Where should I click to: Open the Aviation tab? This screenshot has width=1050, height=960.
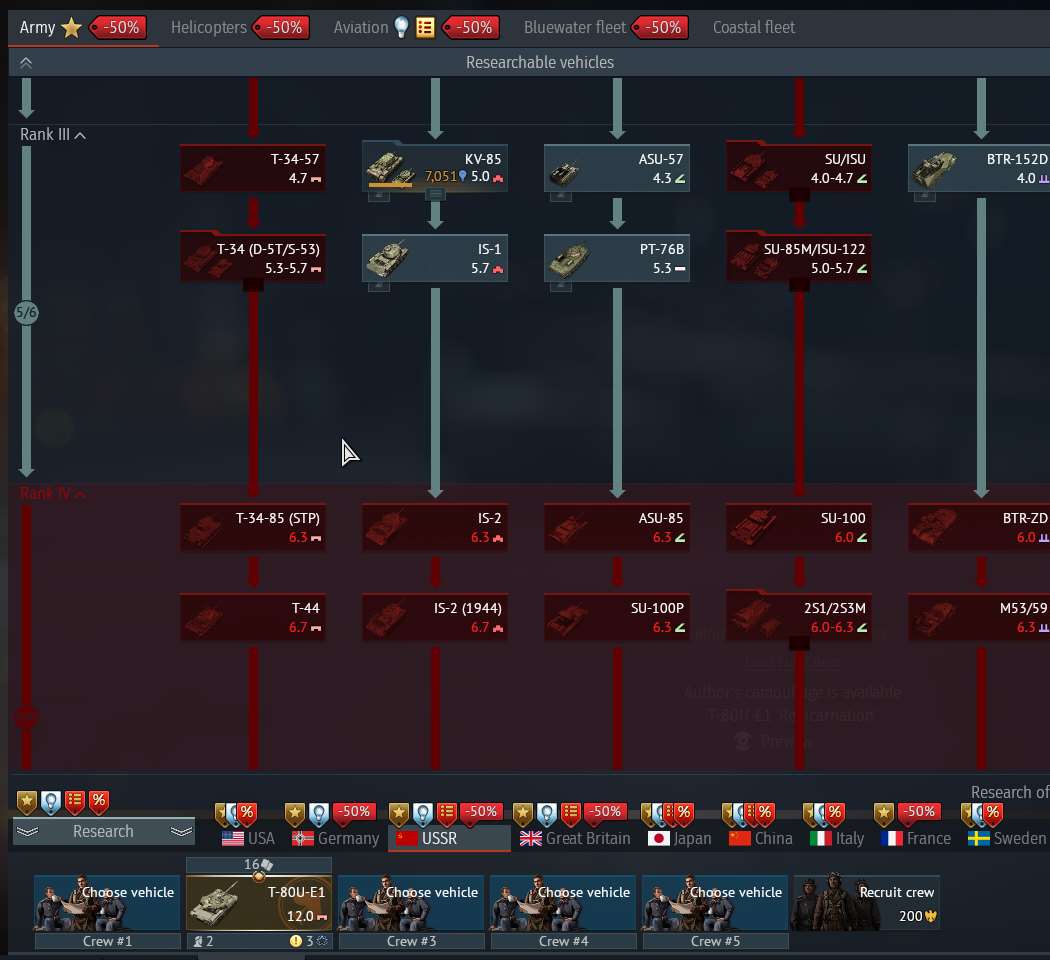click(361, 27)
